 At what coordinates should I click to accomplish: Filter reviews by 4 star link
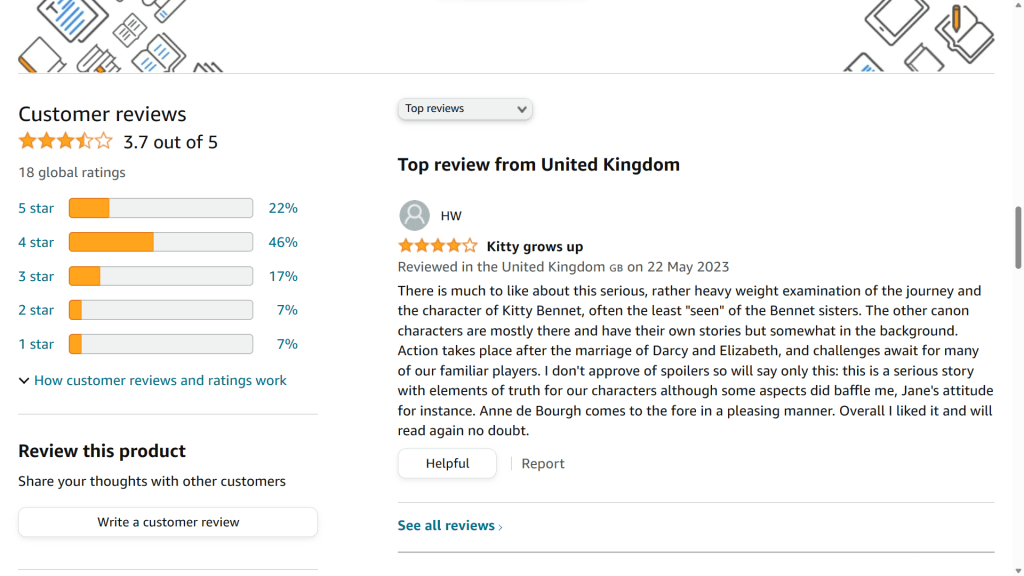click(36, 242)
